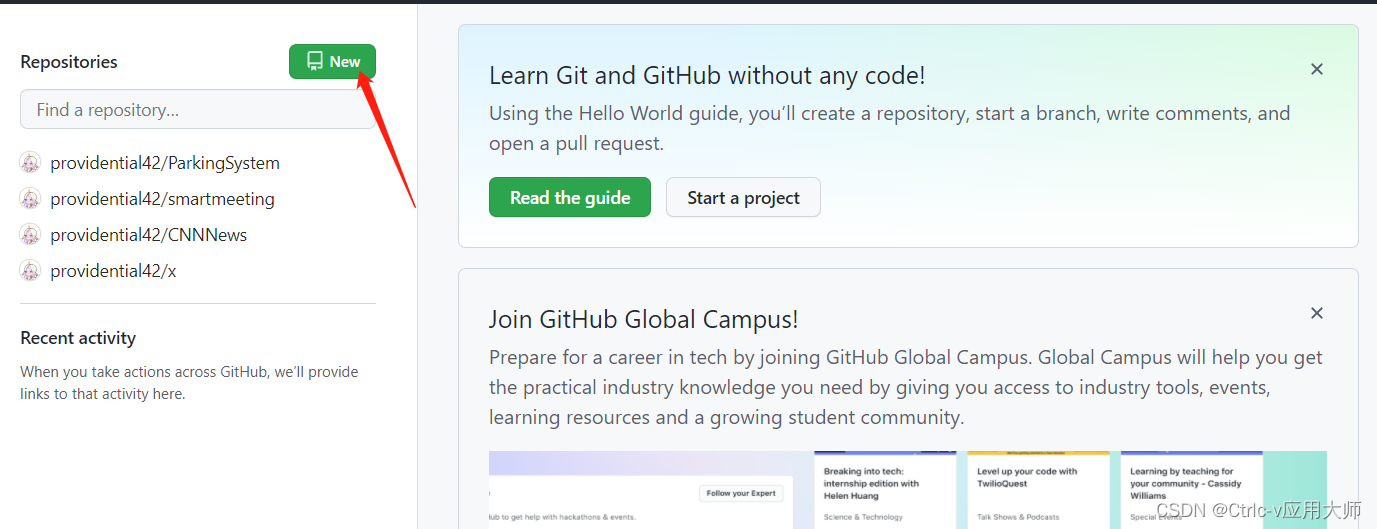
Task: Click the Join GitHub Global Campus! heading
Action: click(644, 319)
